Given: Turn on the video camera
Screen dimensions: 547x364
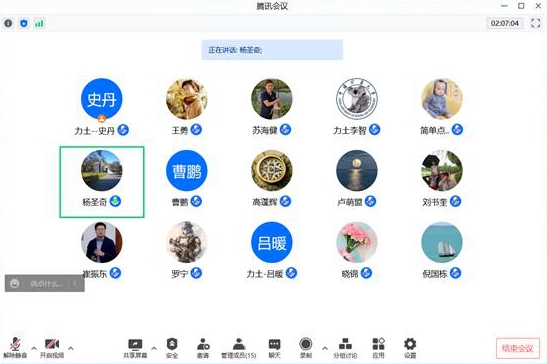Looking at the screenshot, I should click(x=52, y=348).
